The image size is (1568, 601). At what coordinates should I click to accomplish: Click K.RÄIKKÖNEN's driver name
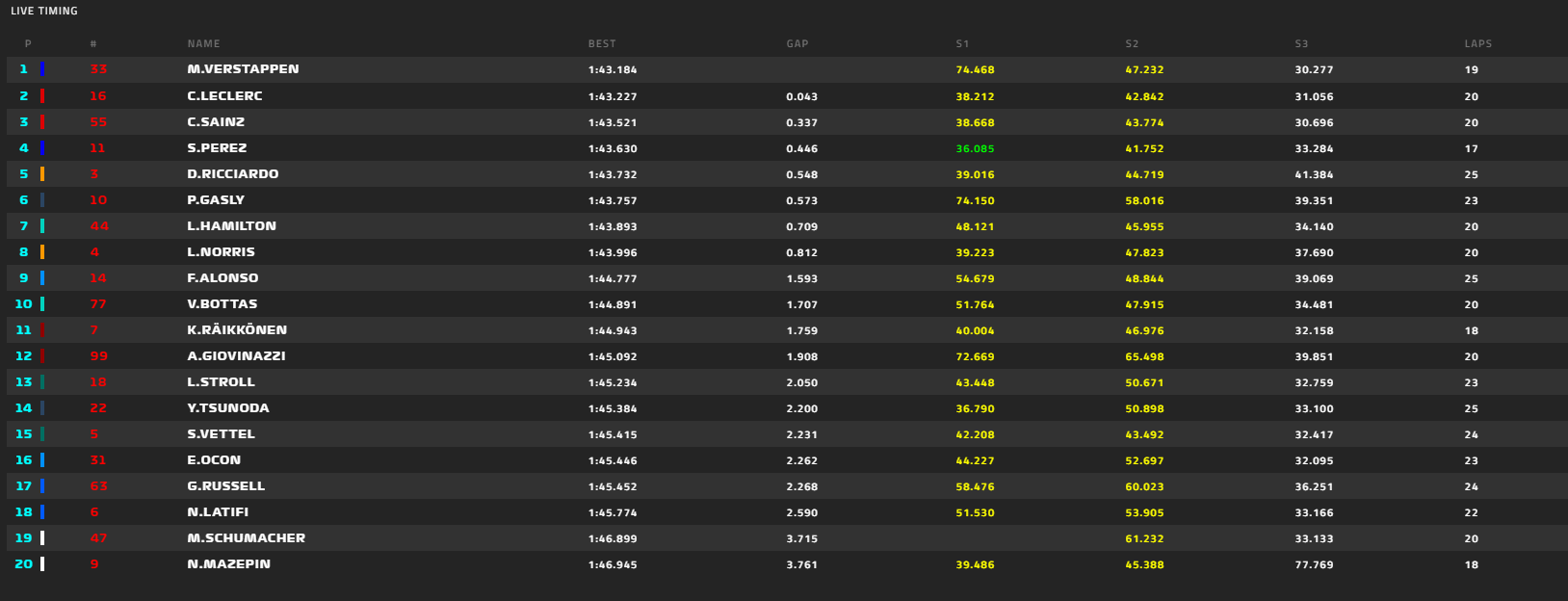(237, 330)
